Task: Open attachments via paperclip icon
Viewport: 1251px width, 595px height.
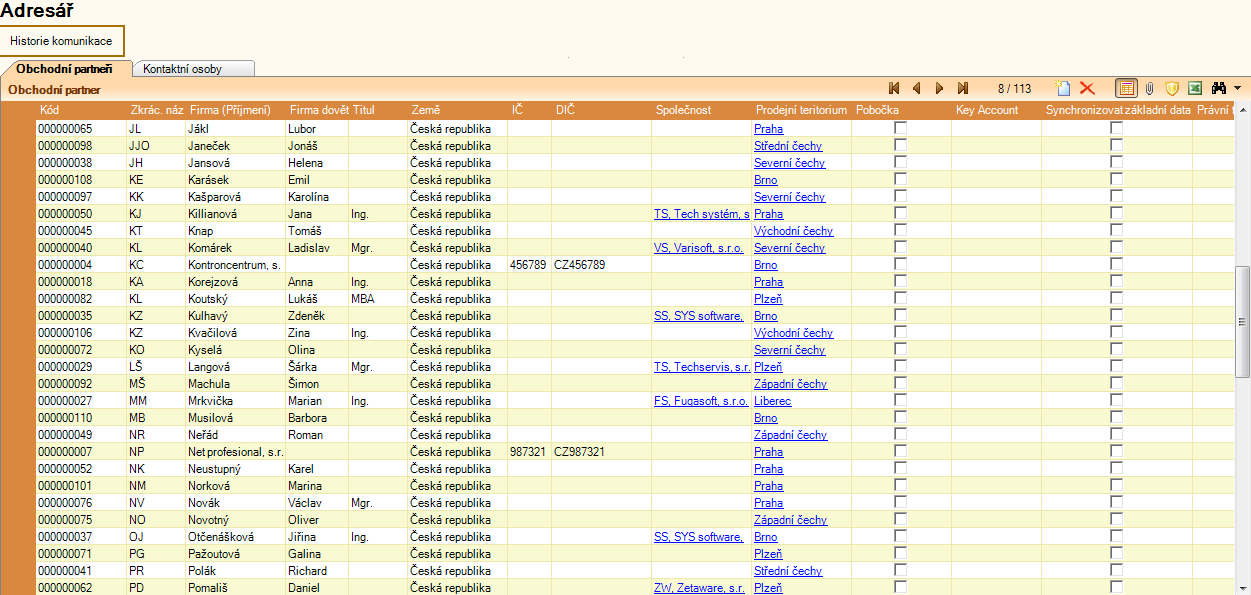Action: coord(1150,88)
